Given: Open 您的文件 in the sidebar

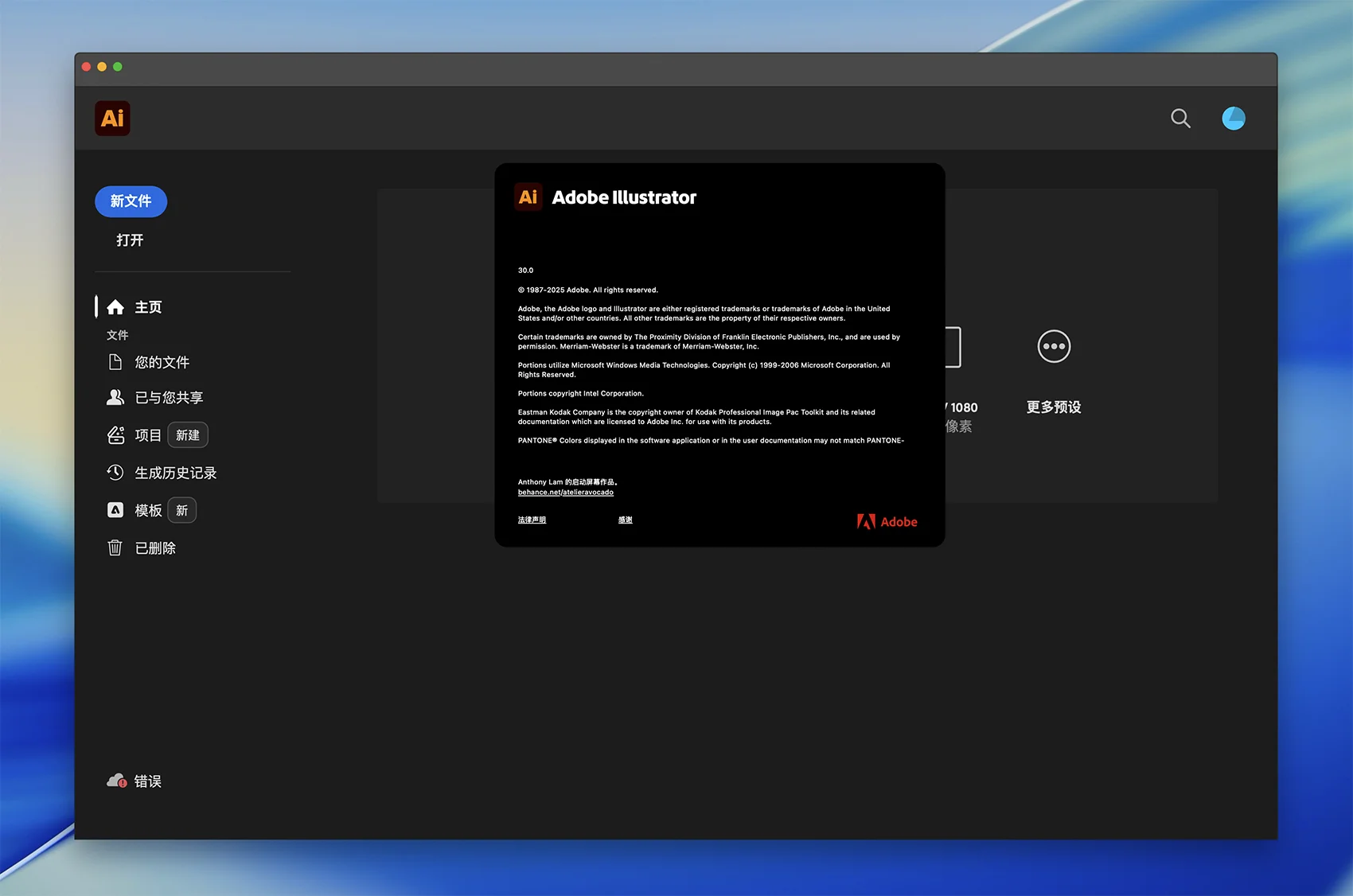Looking at the screenshot, I should [162, 363].
